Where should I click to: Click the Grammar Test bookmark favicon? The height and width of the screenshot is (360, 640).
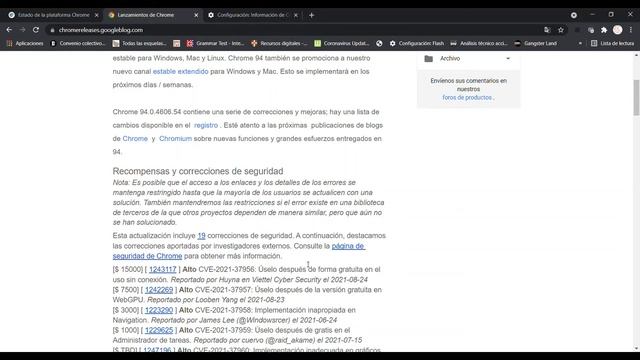pos(190,43)
